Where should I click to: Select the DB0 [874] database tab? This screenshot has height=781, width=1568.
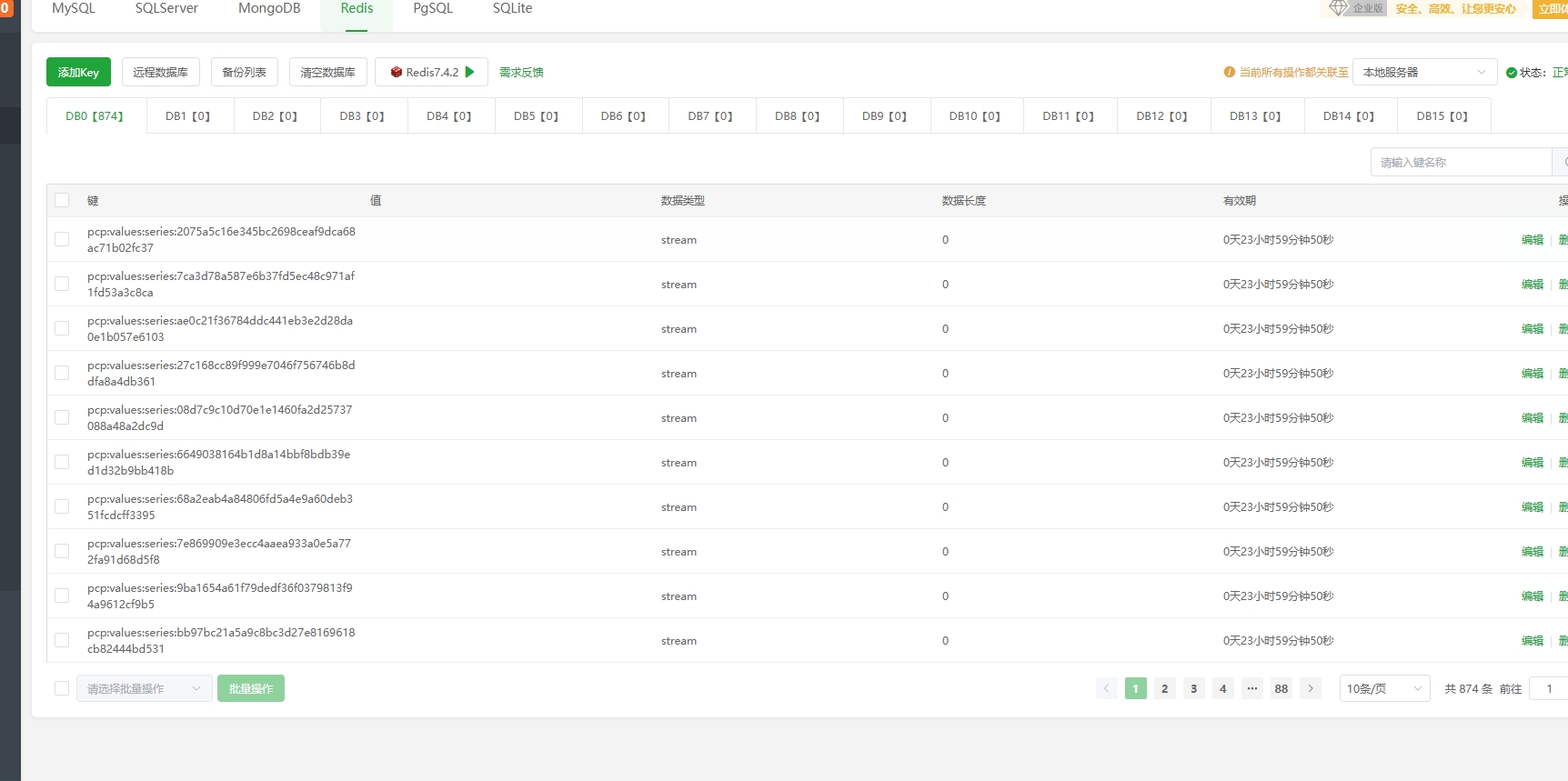click(x=95, y=115)
